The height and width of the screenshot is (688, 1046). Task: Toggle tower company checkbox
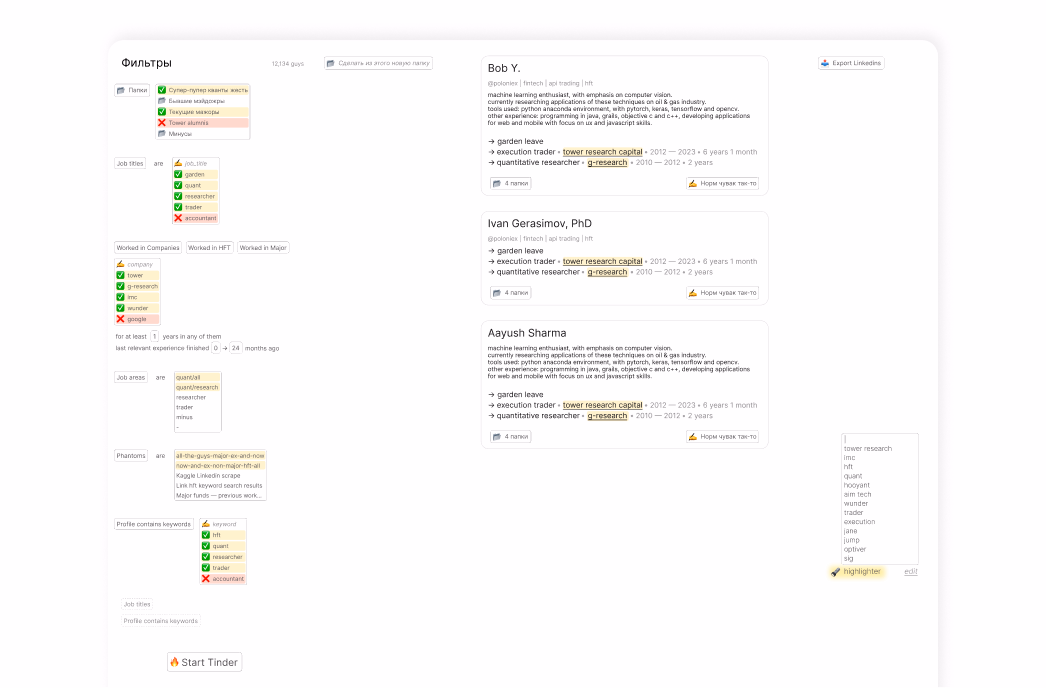[121, 275]
